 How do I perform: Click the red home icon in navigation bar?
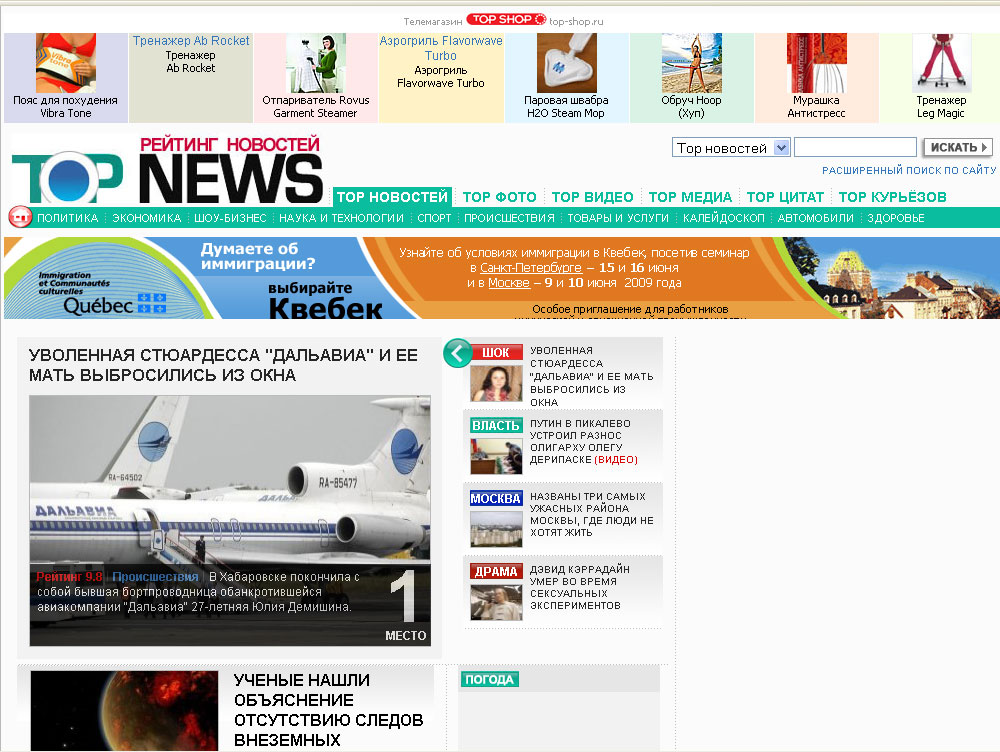point(20,217)
